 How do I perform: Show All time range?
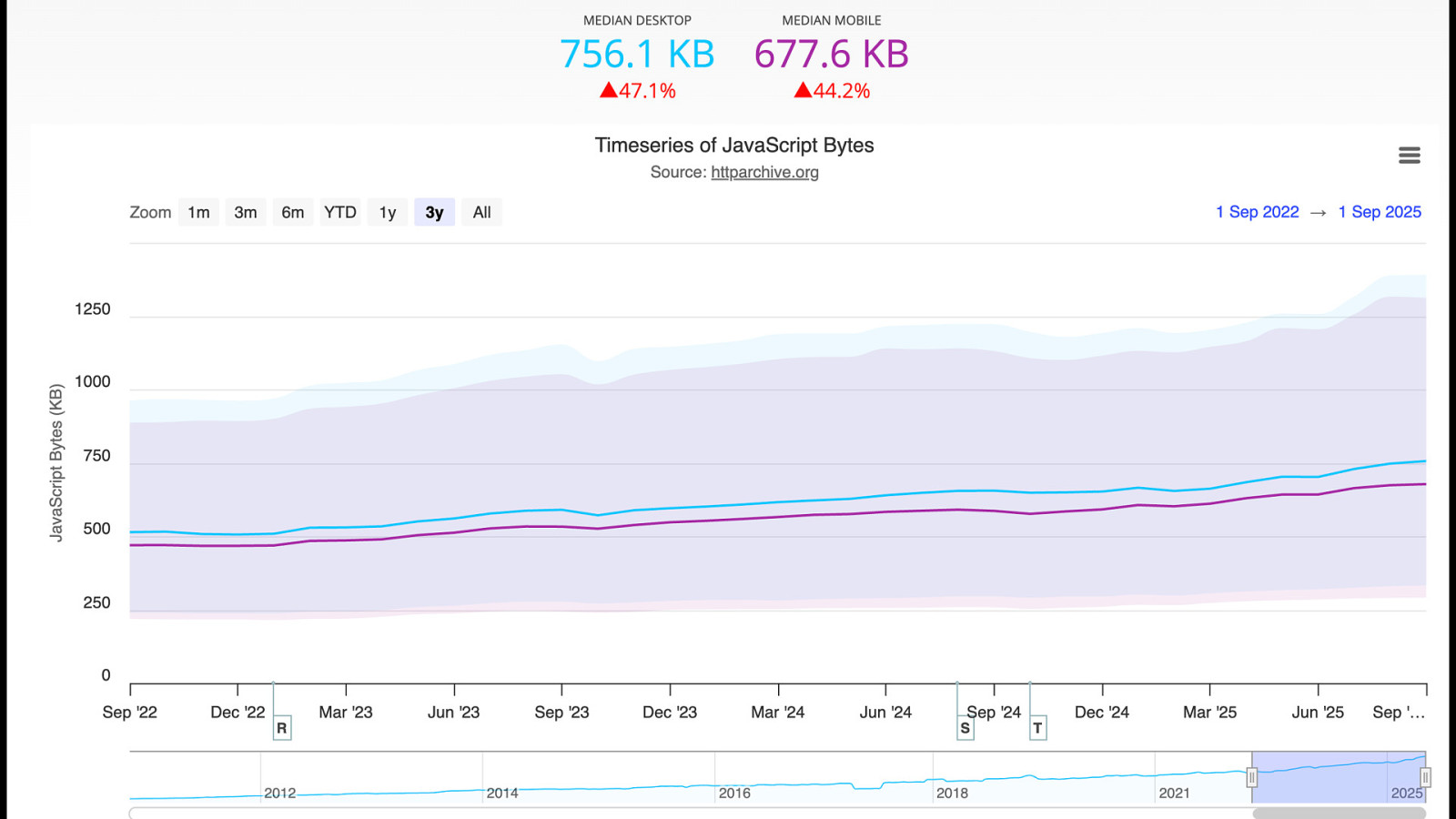coord(481,212)
